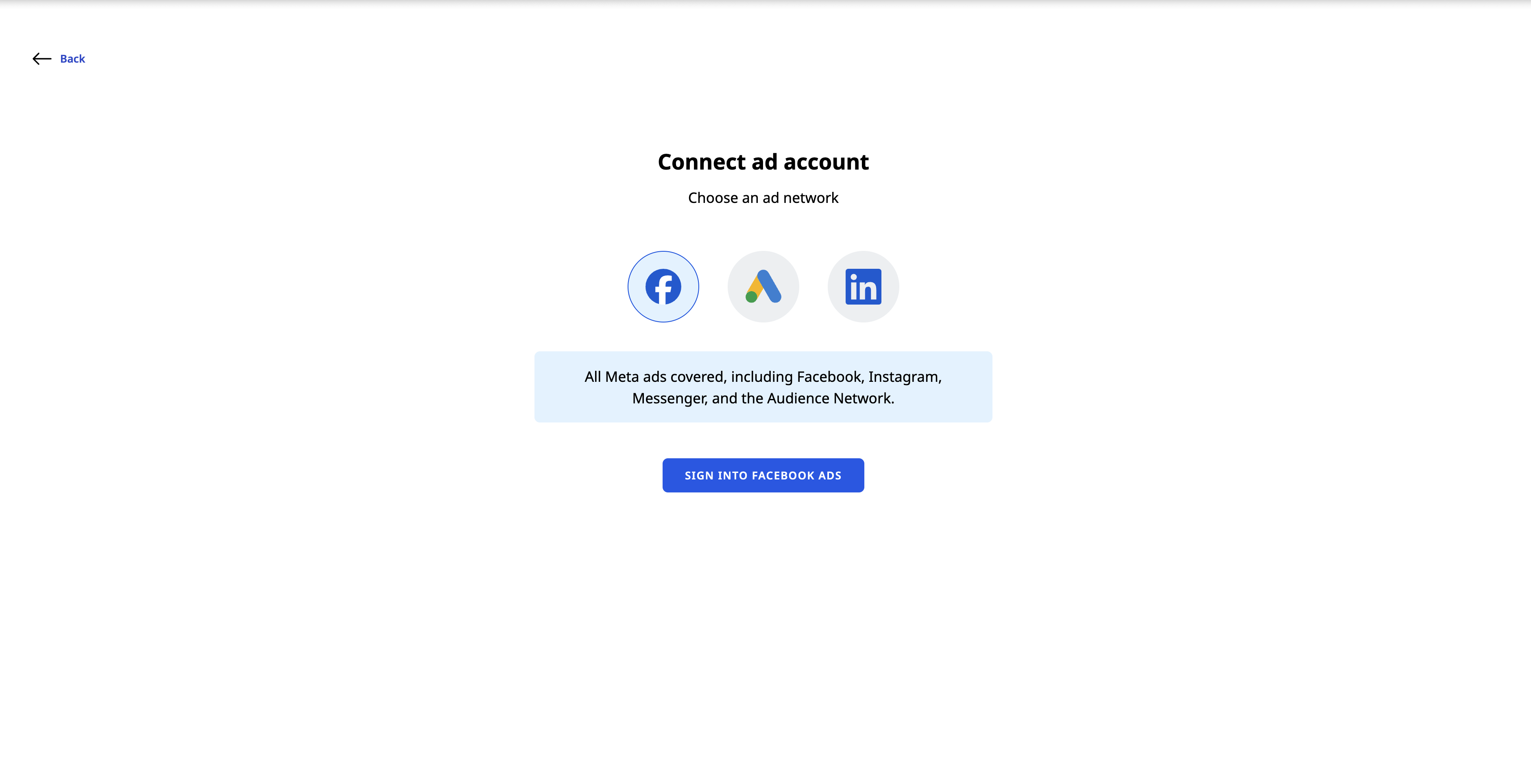Select the Facebook ad network icon
1531x784 pixels.
[663, 287]
